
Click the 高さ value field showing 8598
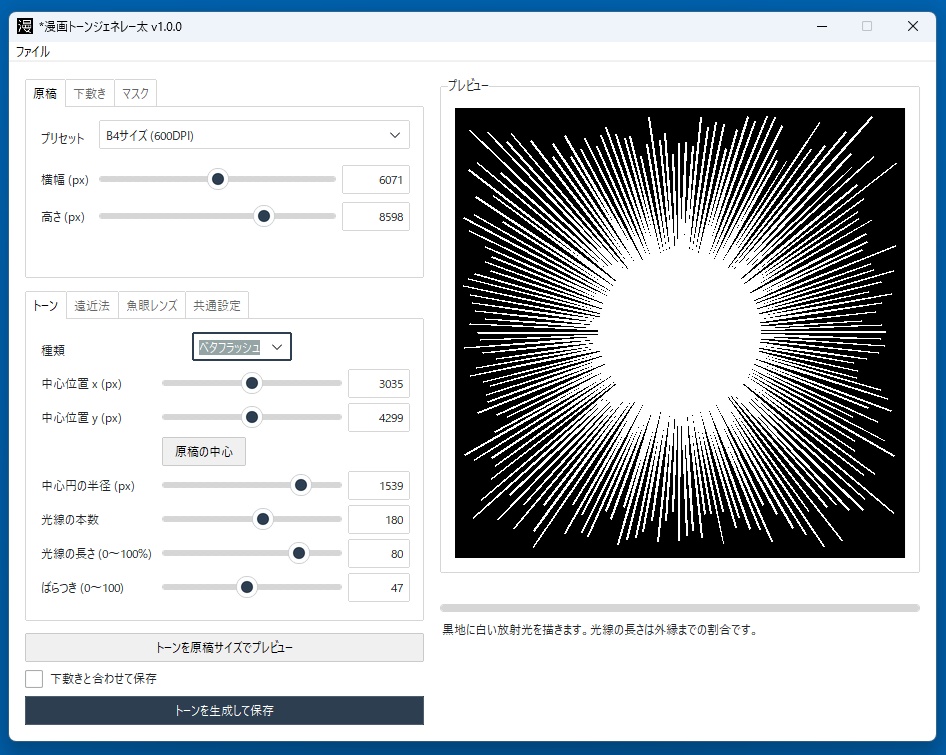pyautogui.click(x=376, y=217)
